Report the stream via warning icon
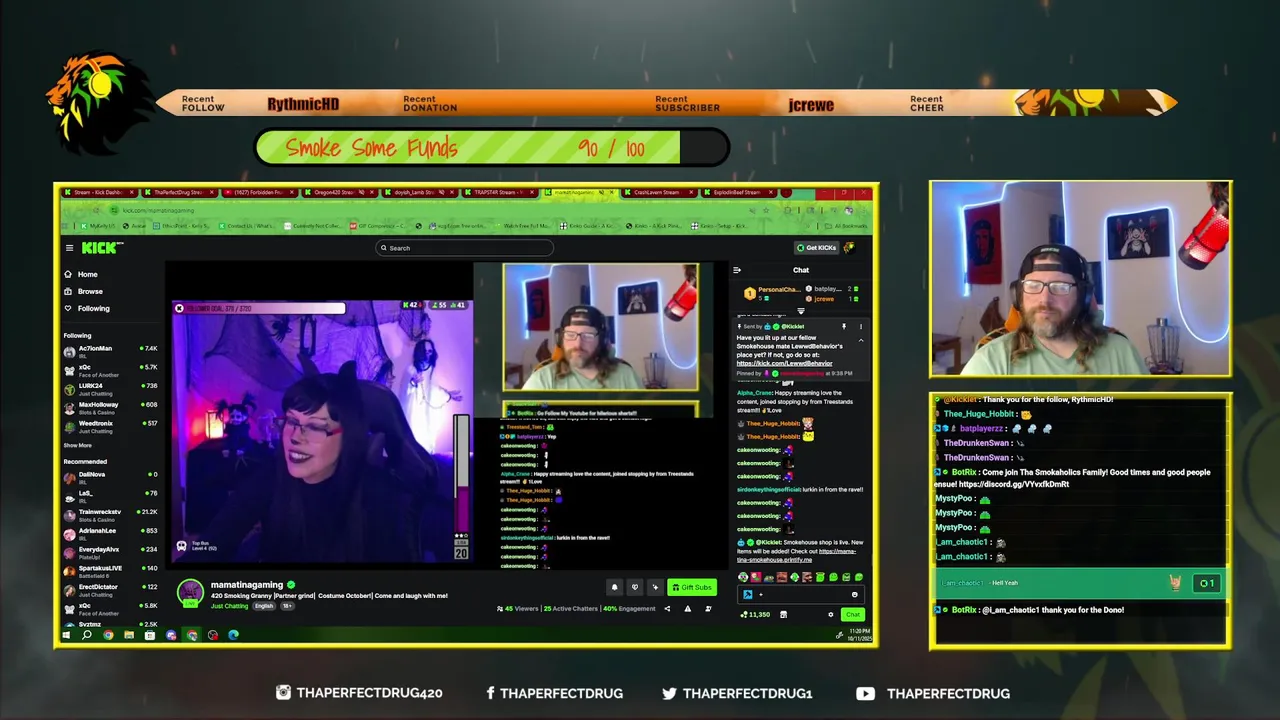 pos(687,609)
